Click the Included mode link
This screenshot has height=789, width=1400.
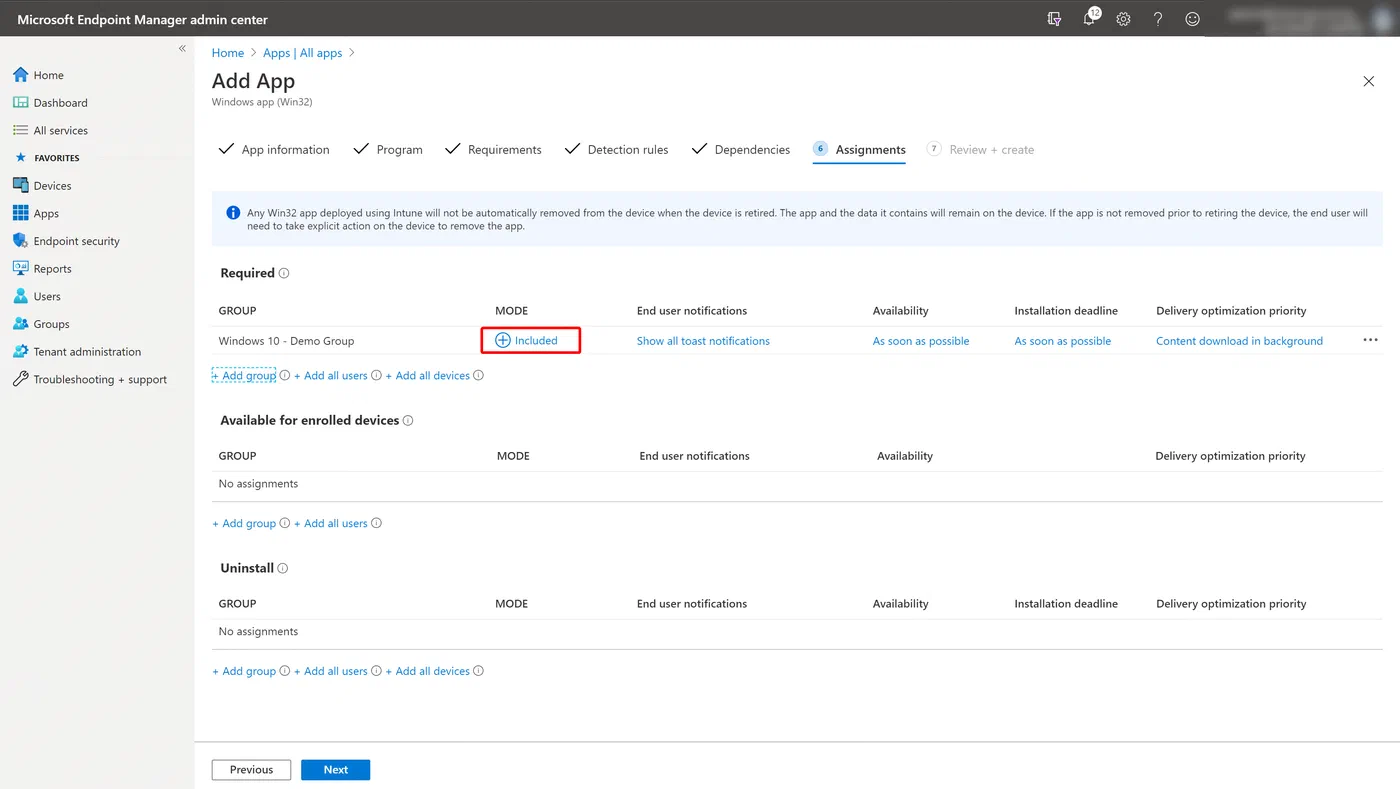click(x=527, y=341)
